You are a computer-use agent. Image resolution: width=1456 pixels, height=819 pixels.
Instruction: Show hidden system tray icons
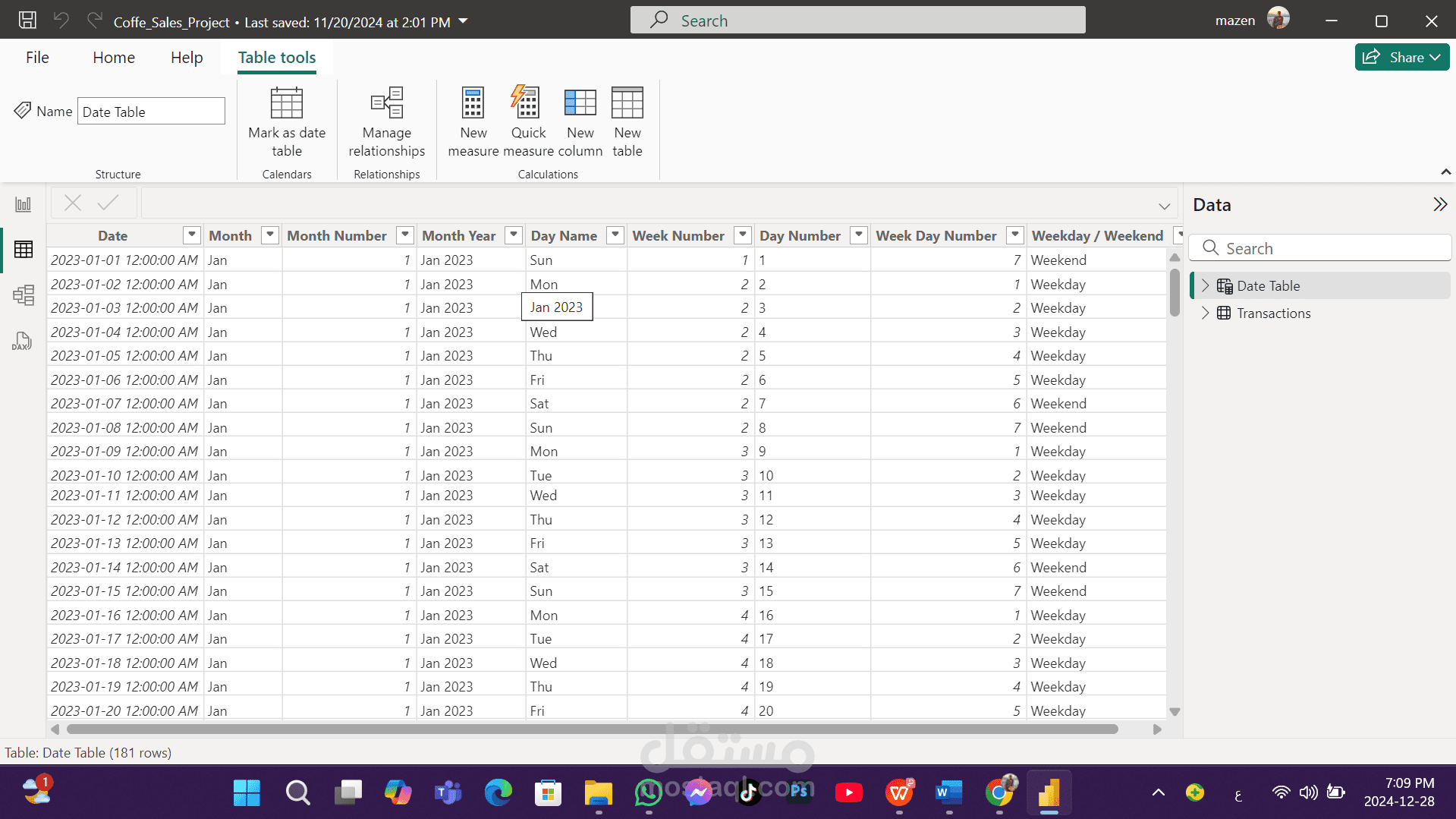pos(1159,793)
